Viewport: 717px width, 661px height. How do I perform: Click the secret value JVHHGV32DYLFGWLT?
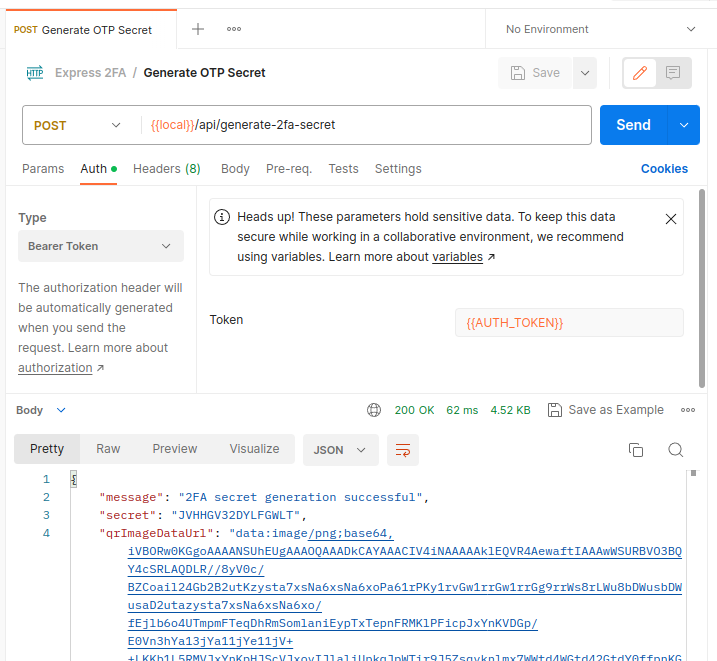[235, 515]
